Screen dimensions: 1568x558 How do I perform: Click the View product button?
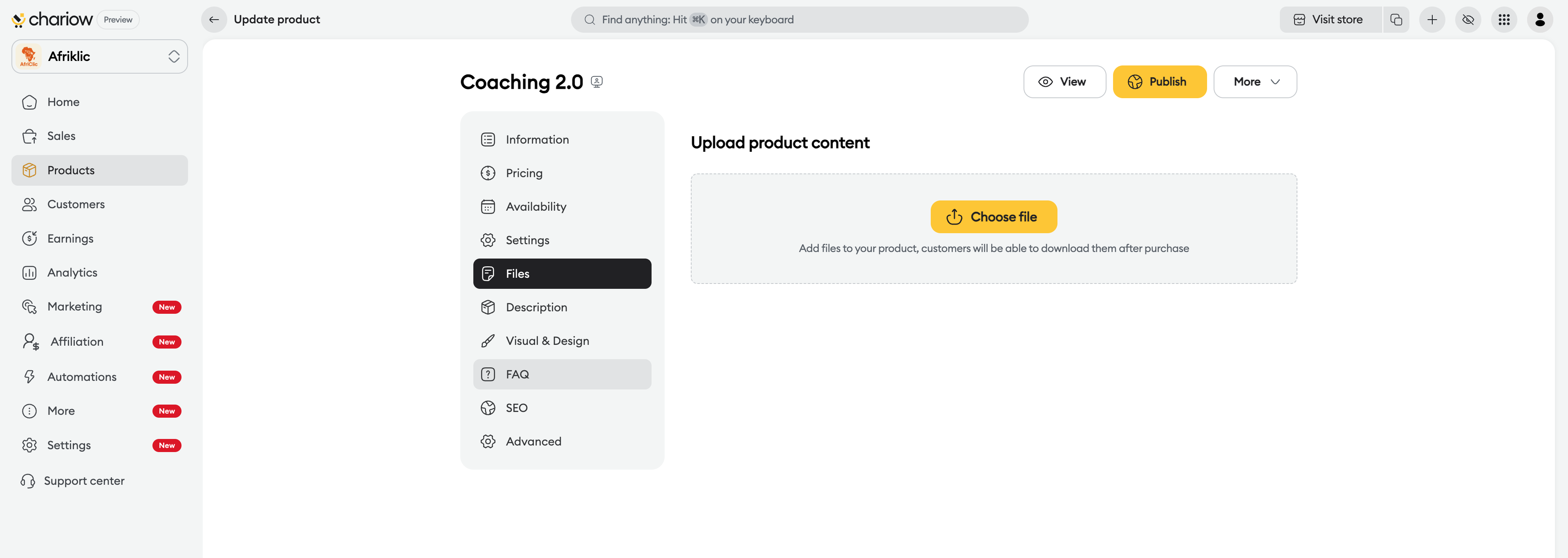[x=1064, y=82]
